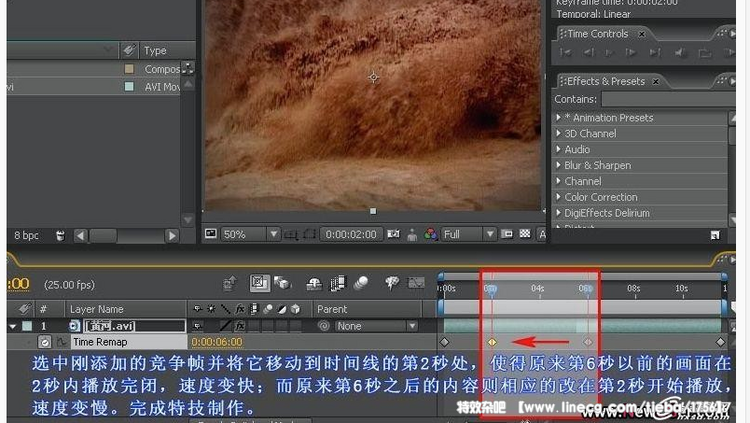Click the Project panel scroll right arrow
Screen dimensions: 750x423
pyautogui.click(x=172, y=235)
